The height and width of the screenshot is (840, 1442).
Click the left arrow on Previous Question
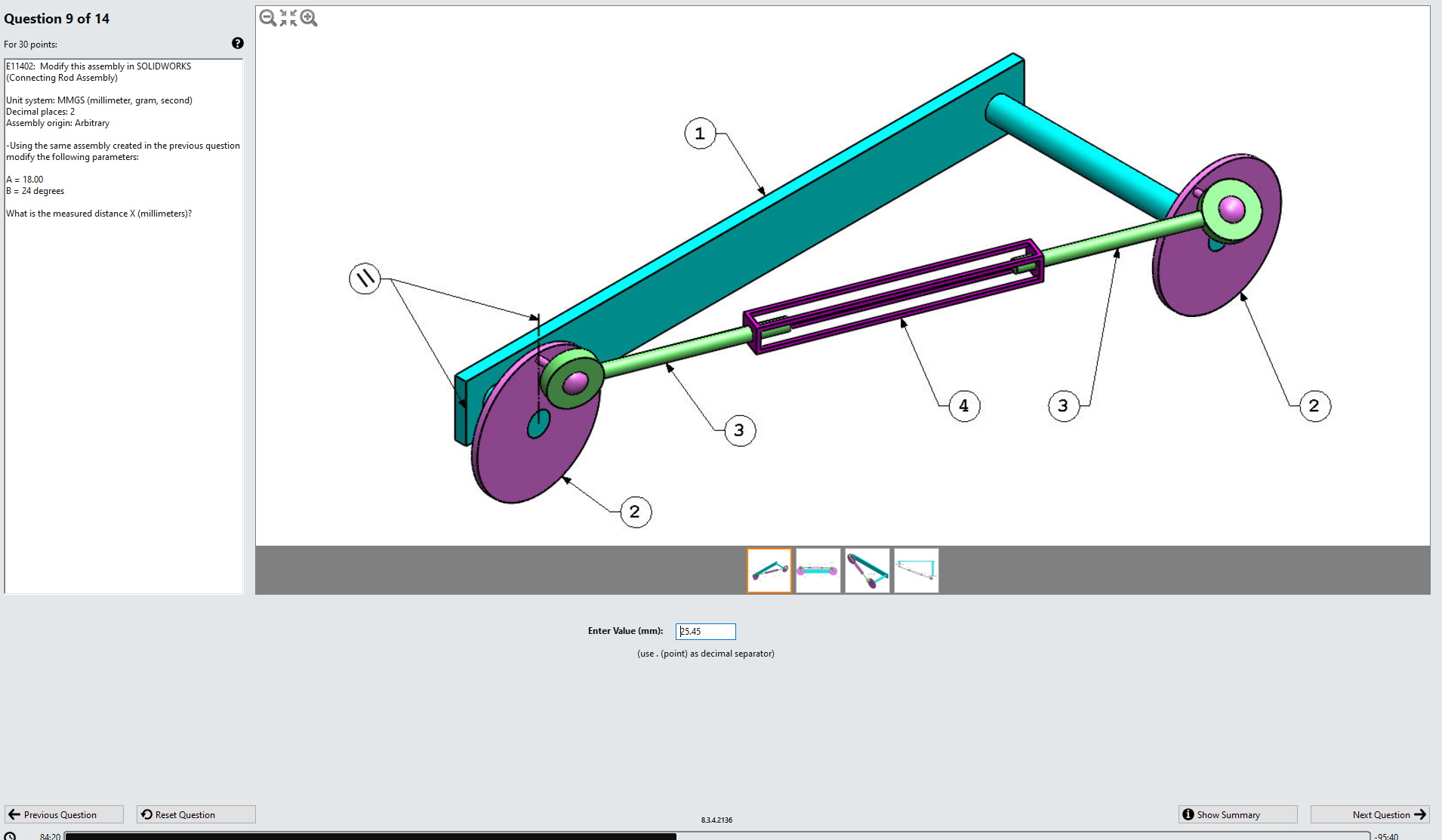tap(15, 814)
